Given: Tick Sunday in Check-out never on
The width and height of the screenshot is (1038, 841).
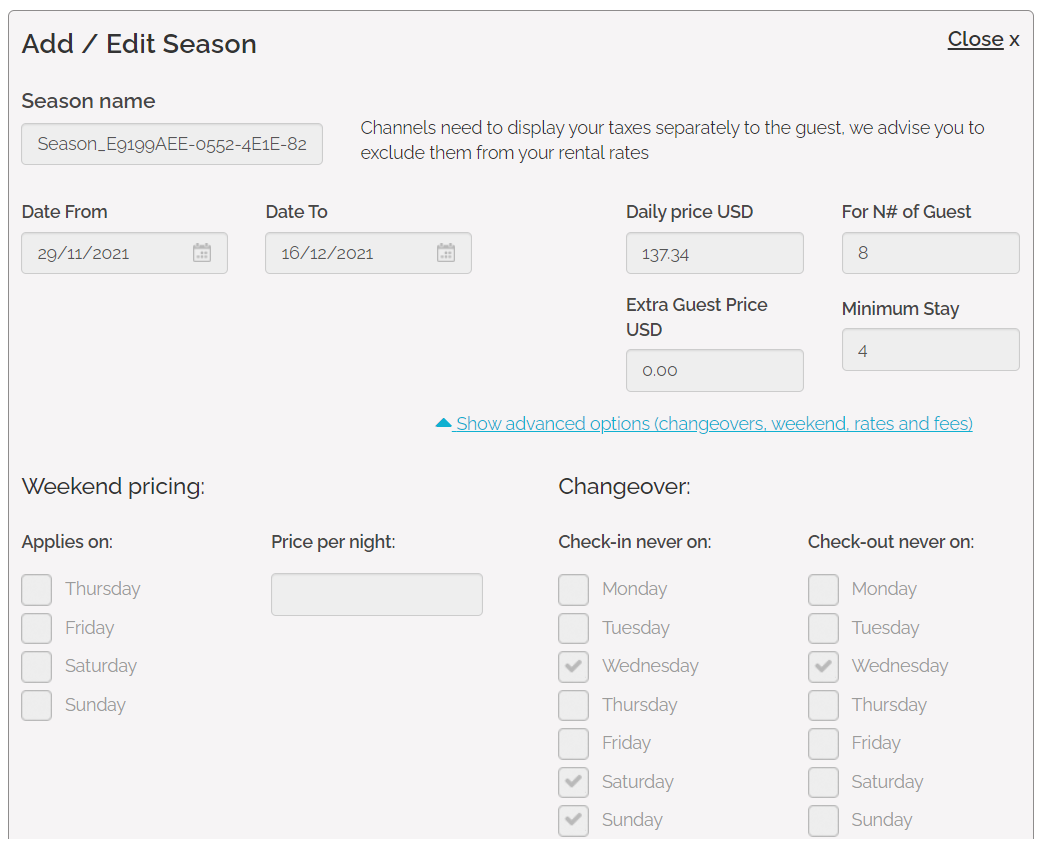Looking at the screenshot, I should click(824, 821).
